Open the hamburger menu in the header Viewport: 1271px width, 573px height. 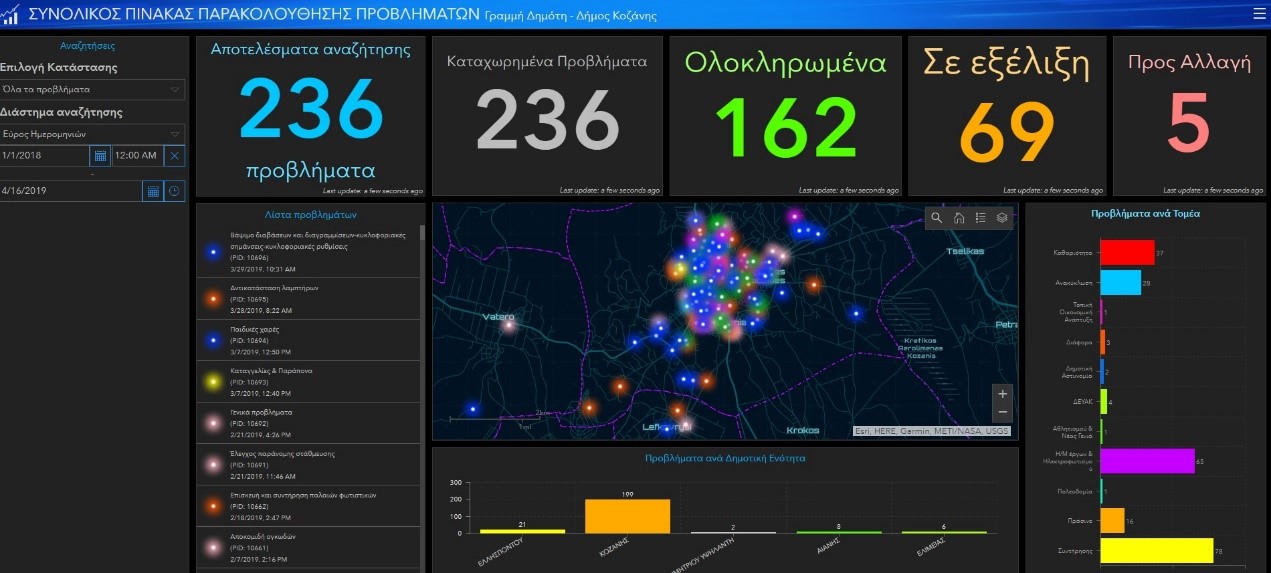point(1258,13)
